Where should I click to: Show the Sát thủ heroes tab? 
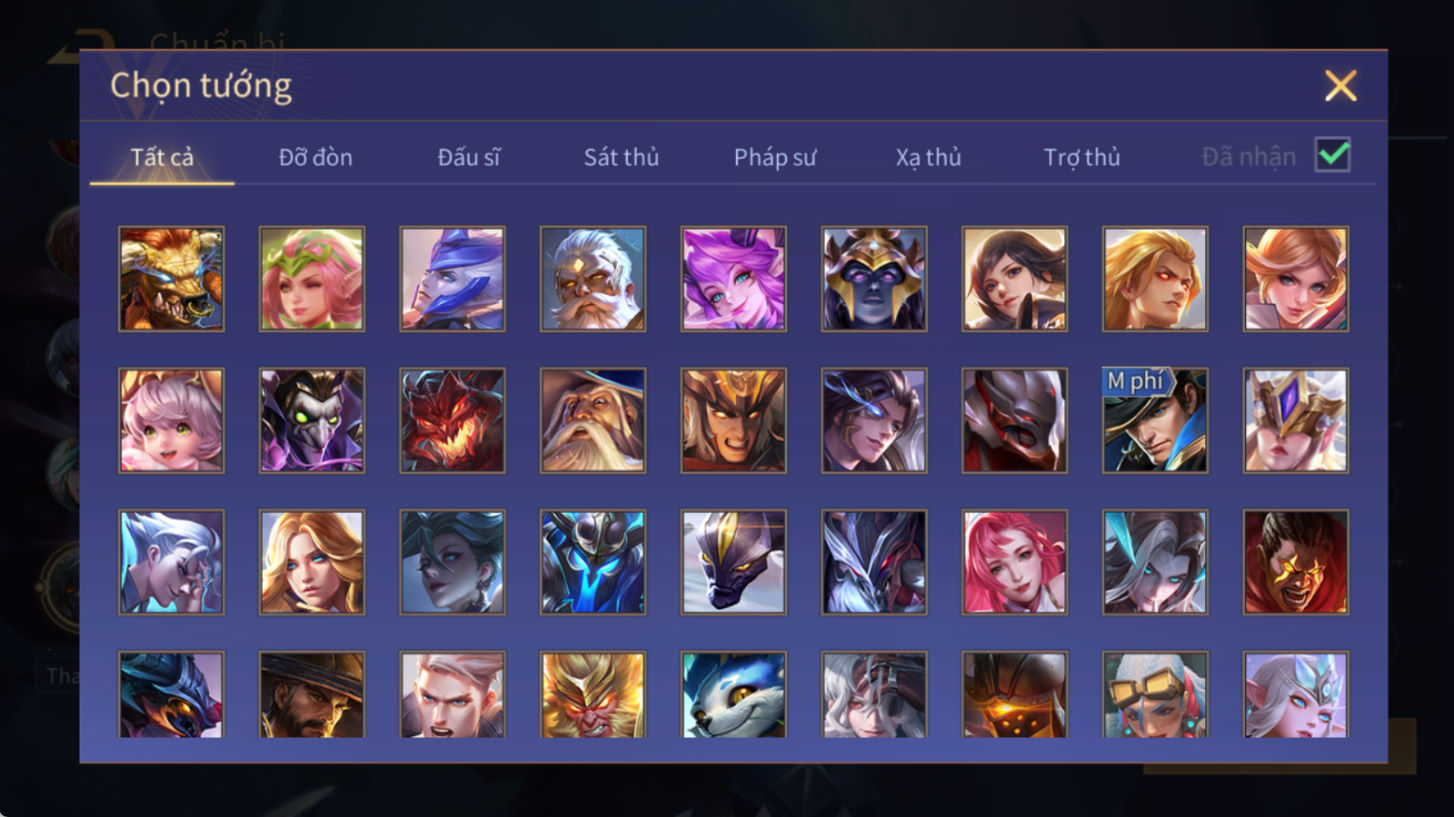click(621, 157)
